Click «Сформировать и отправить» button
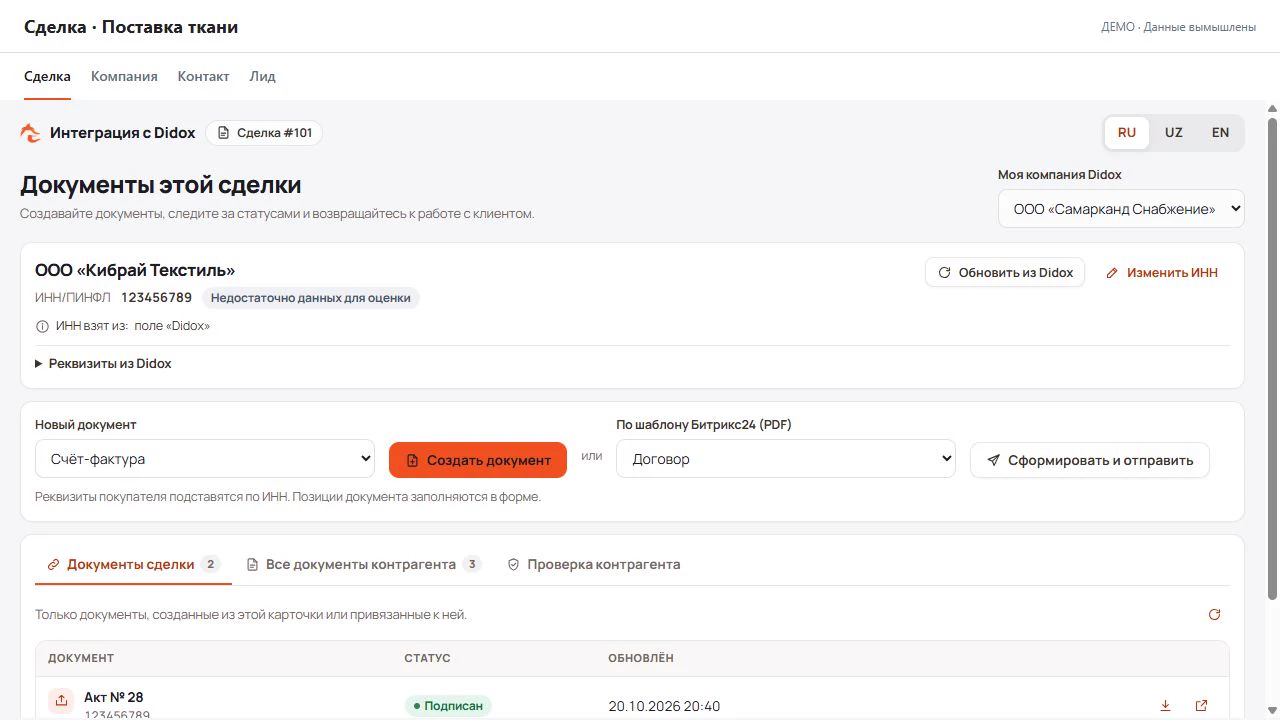The width and height of the screenshot is (1280, 720). pyautogui.click(x=1090, y=460)
